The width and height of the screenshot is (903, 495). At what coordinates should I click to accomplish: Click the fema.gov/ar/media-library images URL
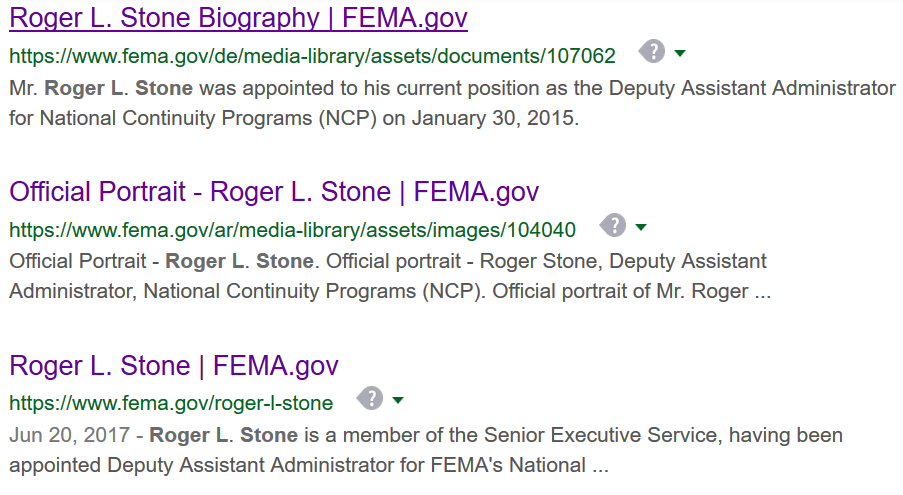(293, 230)
